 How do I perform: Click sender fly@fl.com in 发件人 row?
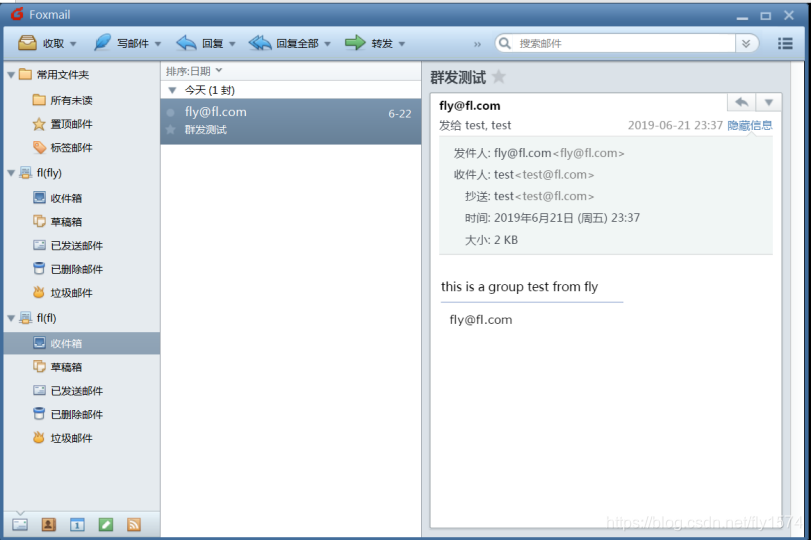559,153
